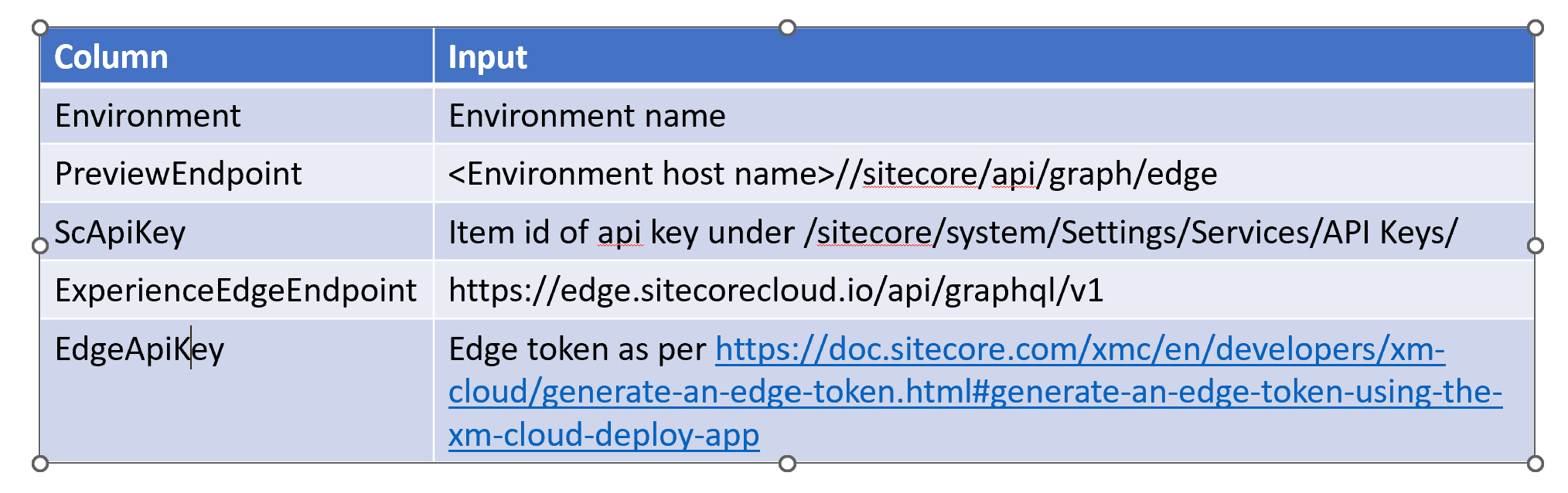Click the middle-left table resize handle
The height and width of the screenshot is (493, 1568).
pyautogui.click(x=40, y=246)
